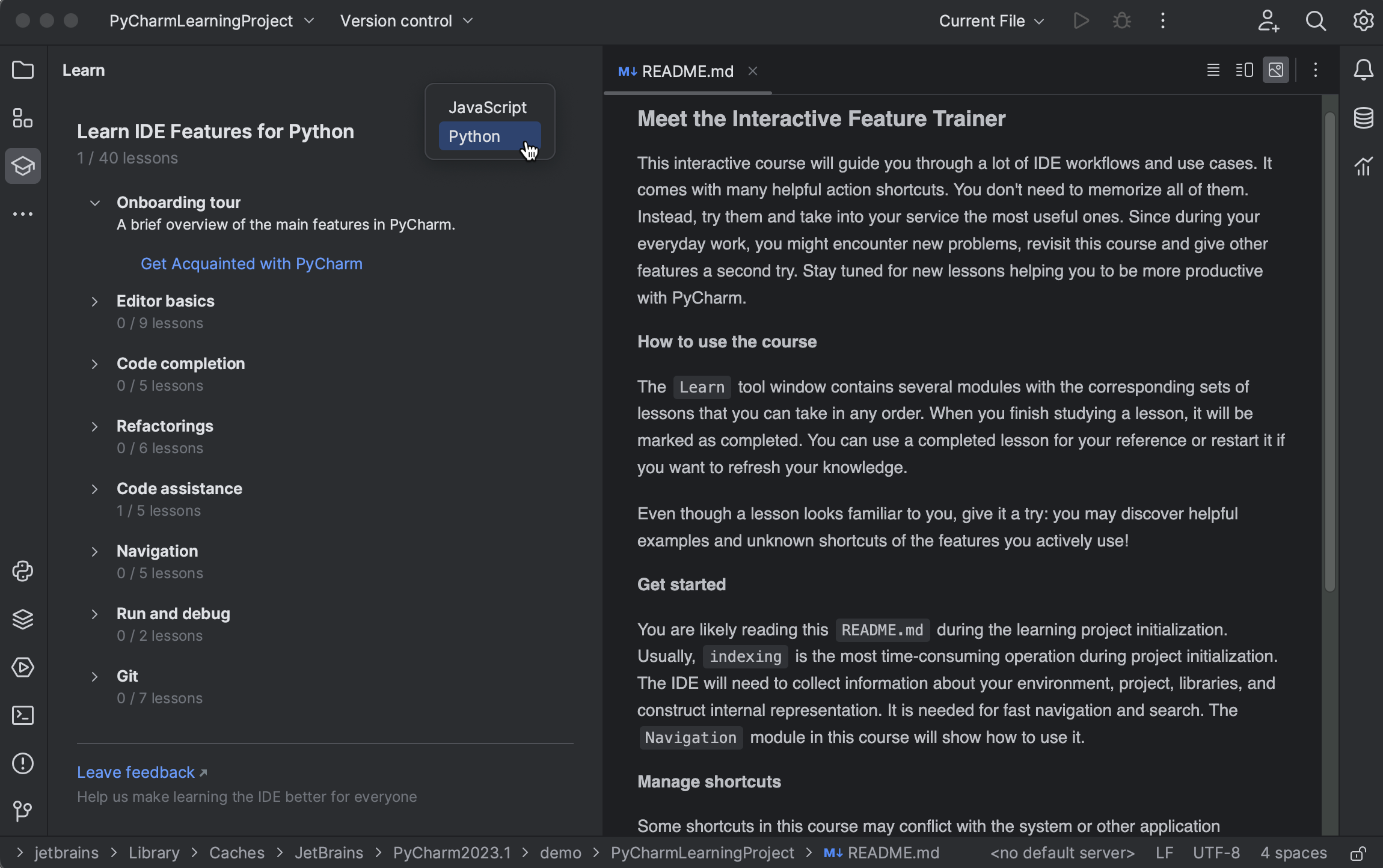Select Python in the language popup
Image resolution: width=1383 pixels, height=868 pixels.
488,136
